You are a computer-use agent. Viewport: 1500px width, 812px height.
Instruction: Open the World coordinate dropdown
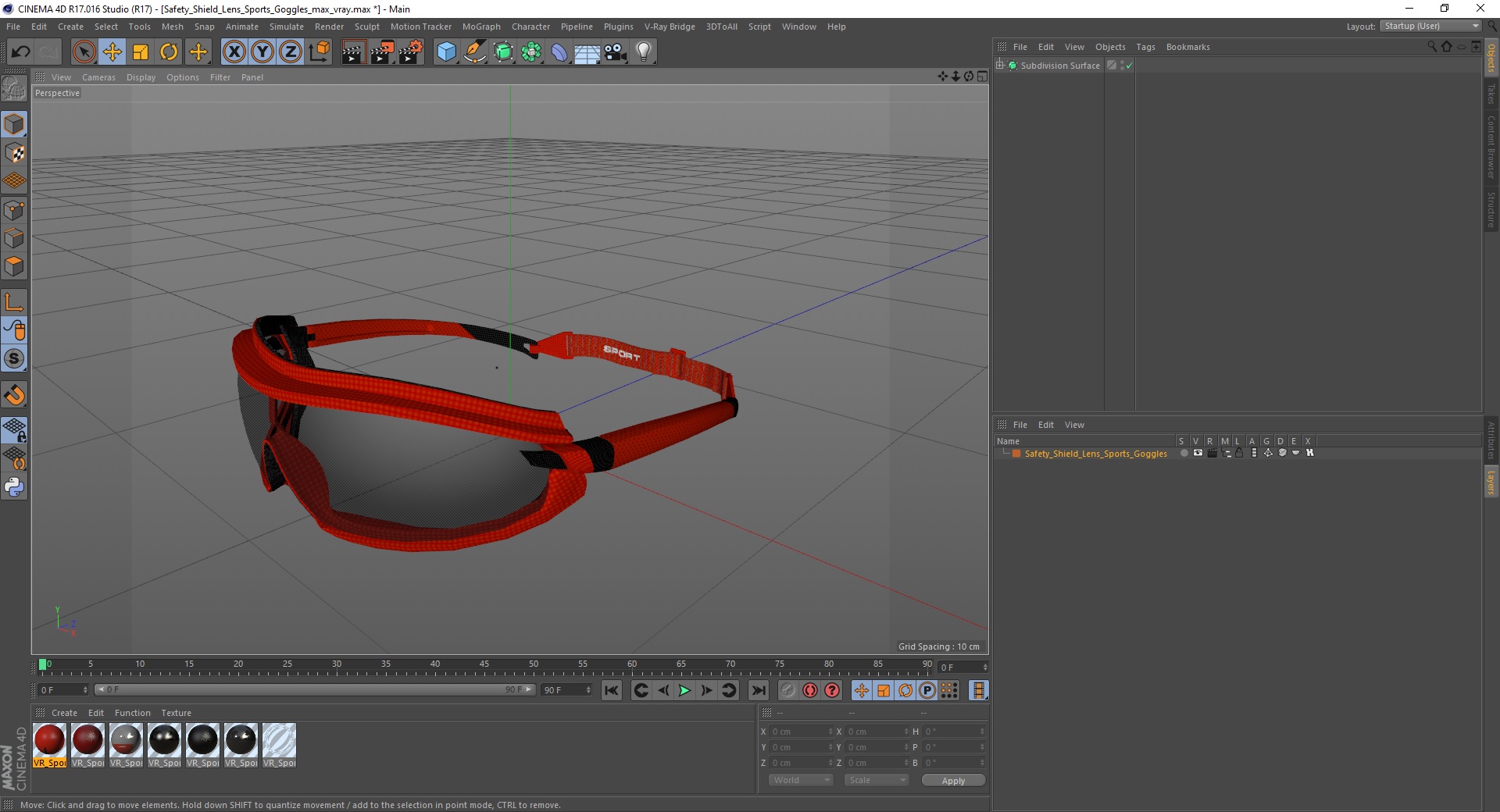[801, 780]
